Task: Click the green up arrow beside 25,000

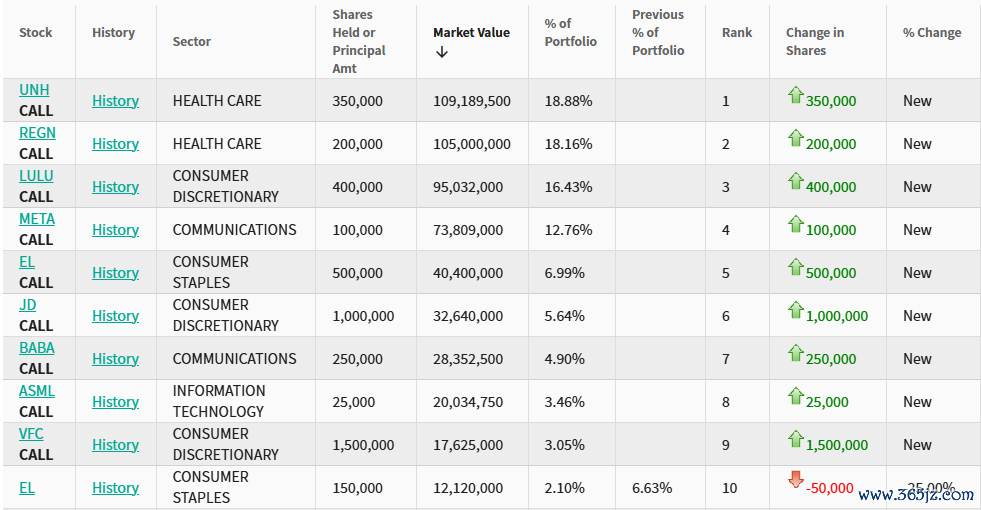Action: (x=795, y=396)
